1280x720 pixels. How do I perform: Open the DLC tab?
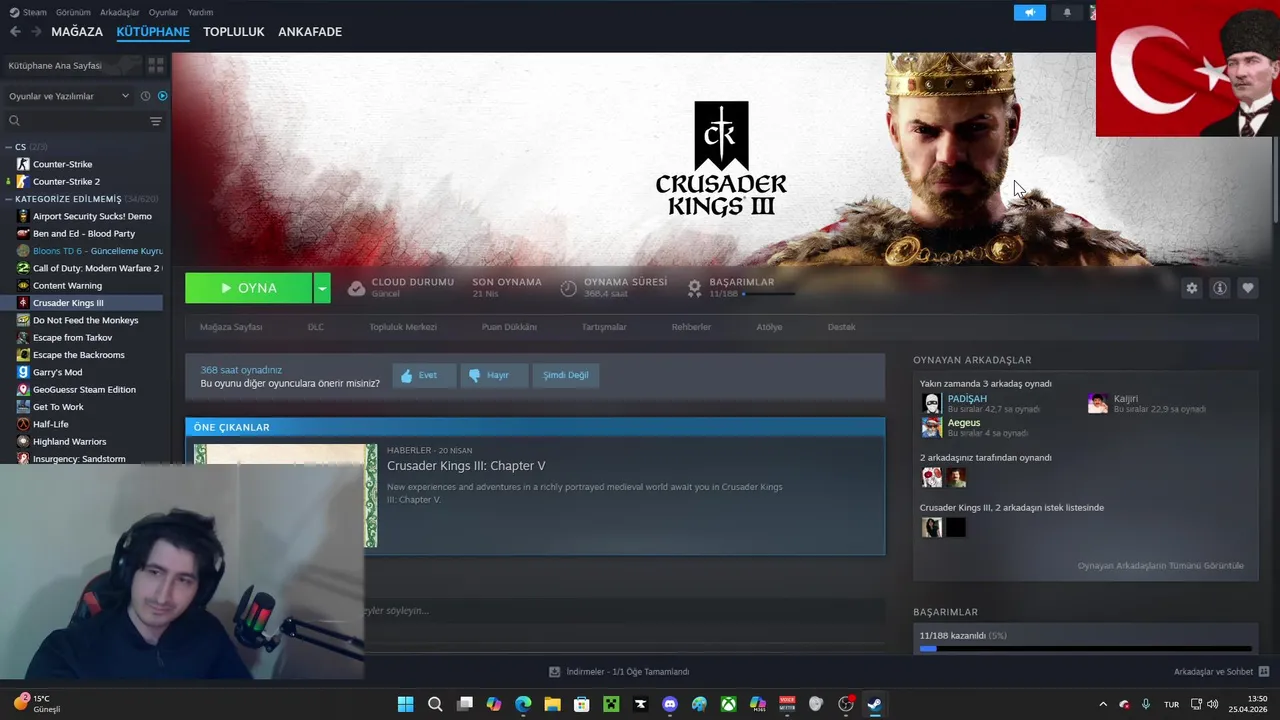[316, 327]
